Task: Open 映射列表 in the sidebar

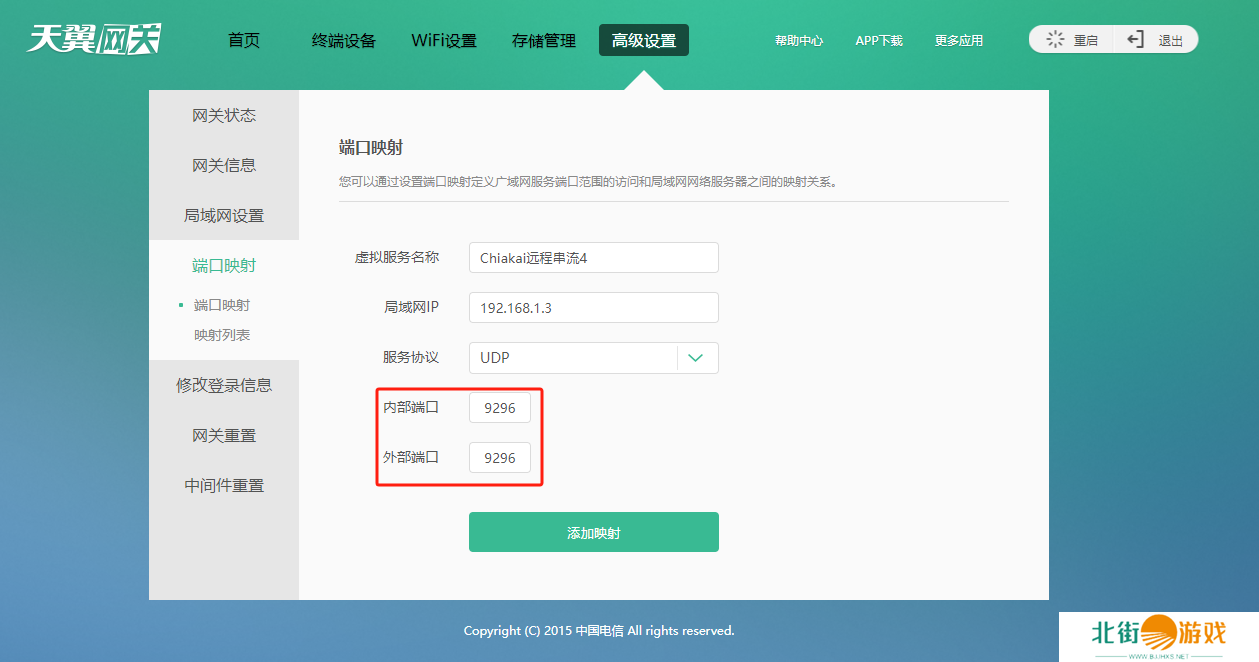Action: (222, 335)
